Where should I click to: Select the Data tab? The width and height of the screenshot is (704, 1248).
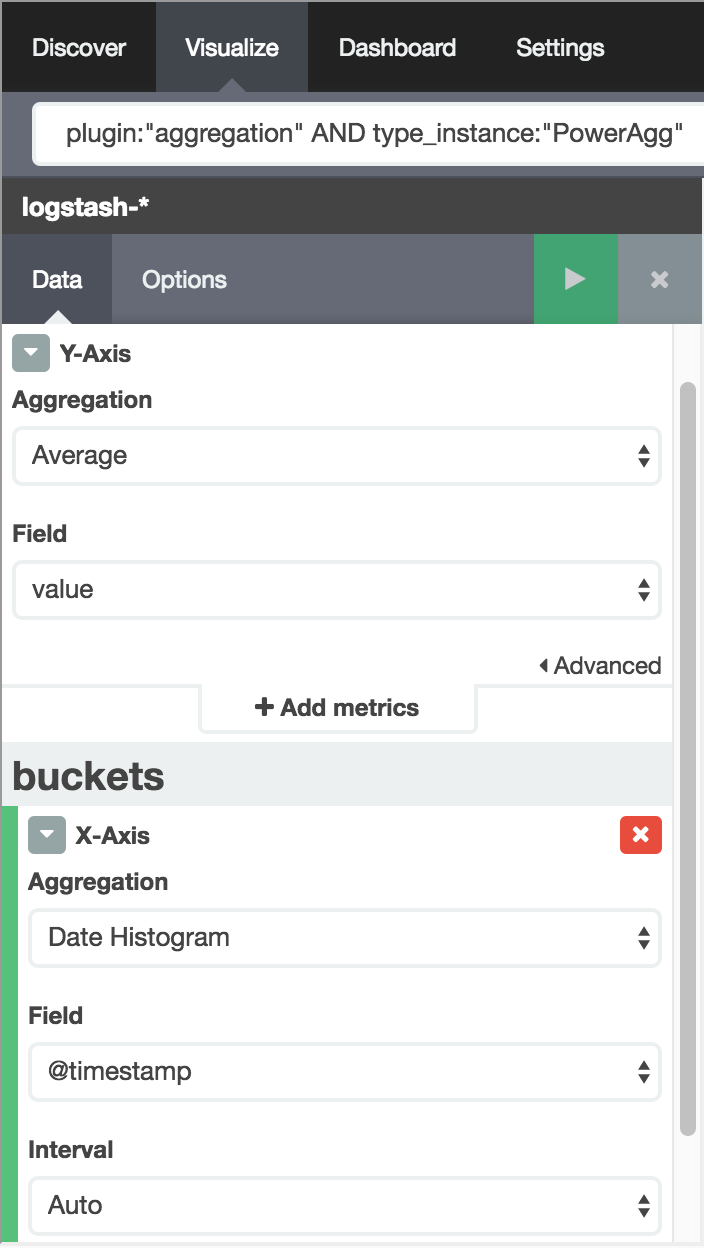click(x=57, y=280)
